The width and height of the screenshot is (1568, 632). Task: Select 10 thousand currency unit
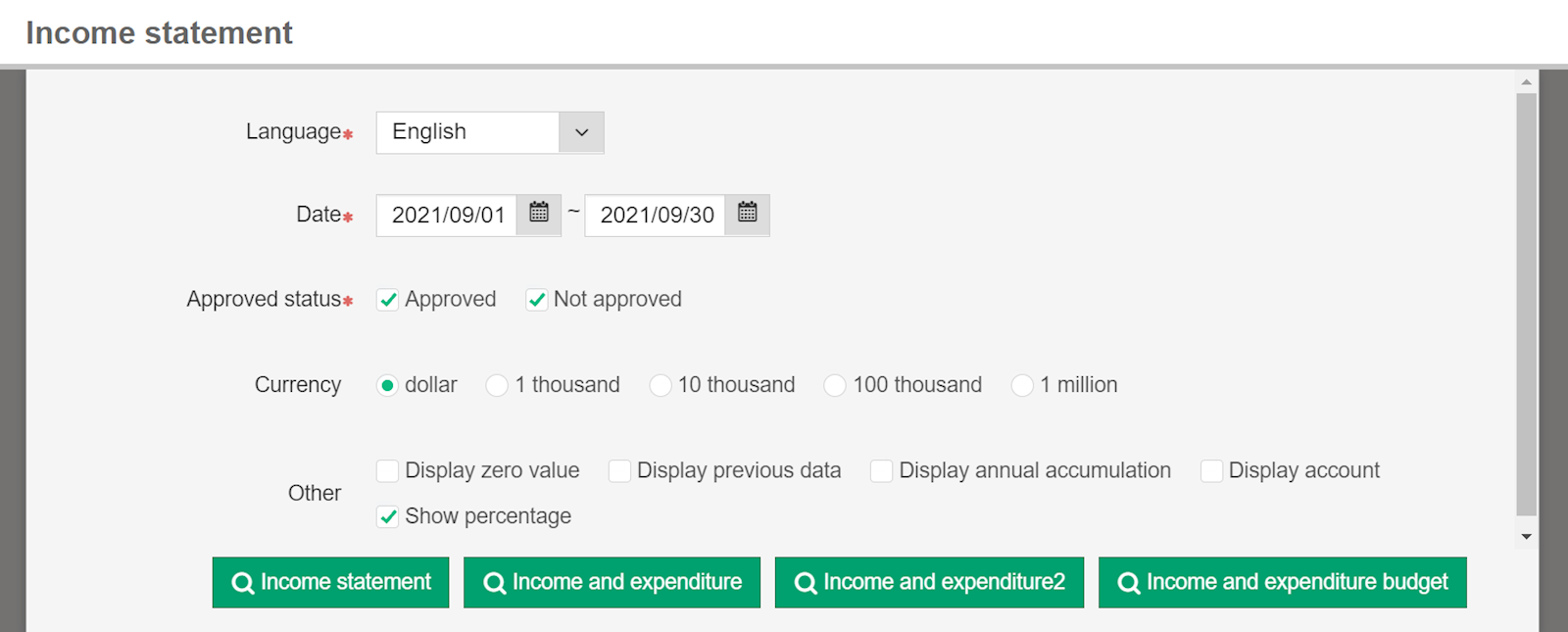pos(661,385)
